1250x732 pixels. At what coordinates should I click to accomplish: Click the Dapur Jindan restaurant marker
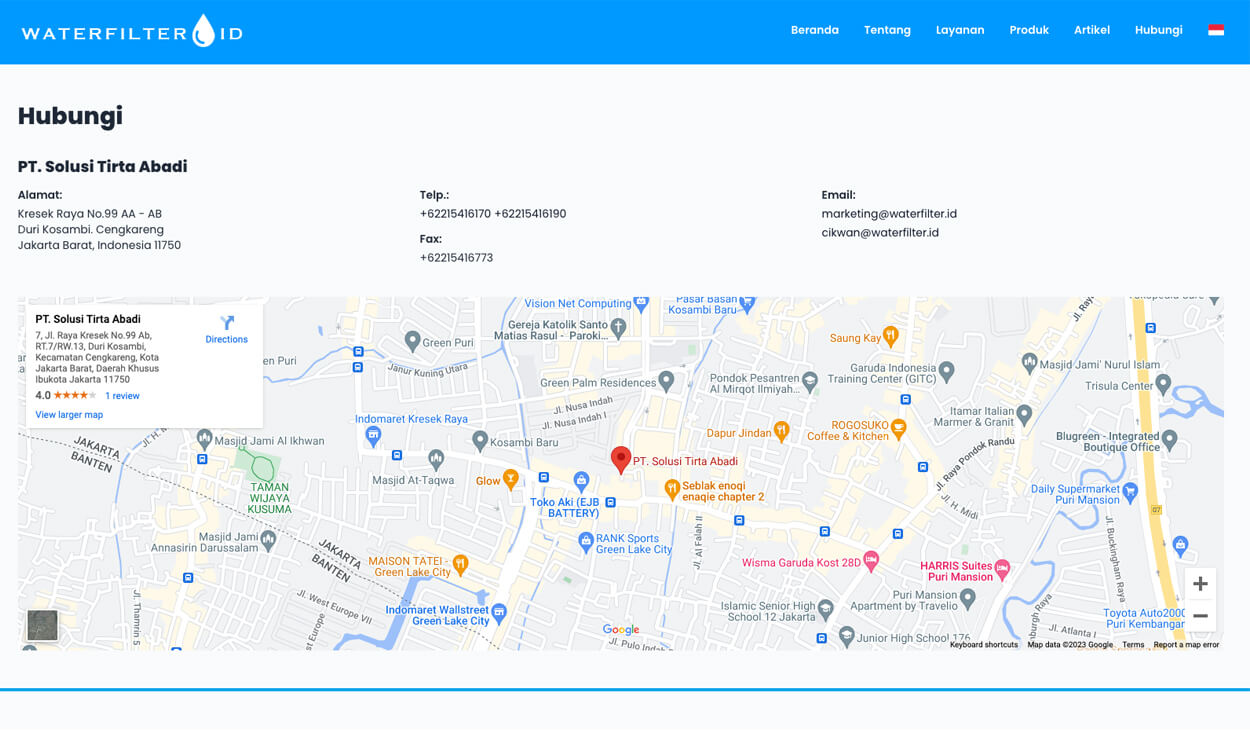click(781, 430)
